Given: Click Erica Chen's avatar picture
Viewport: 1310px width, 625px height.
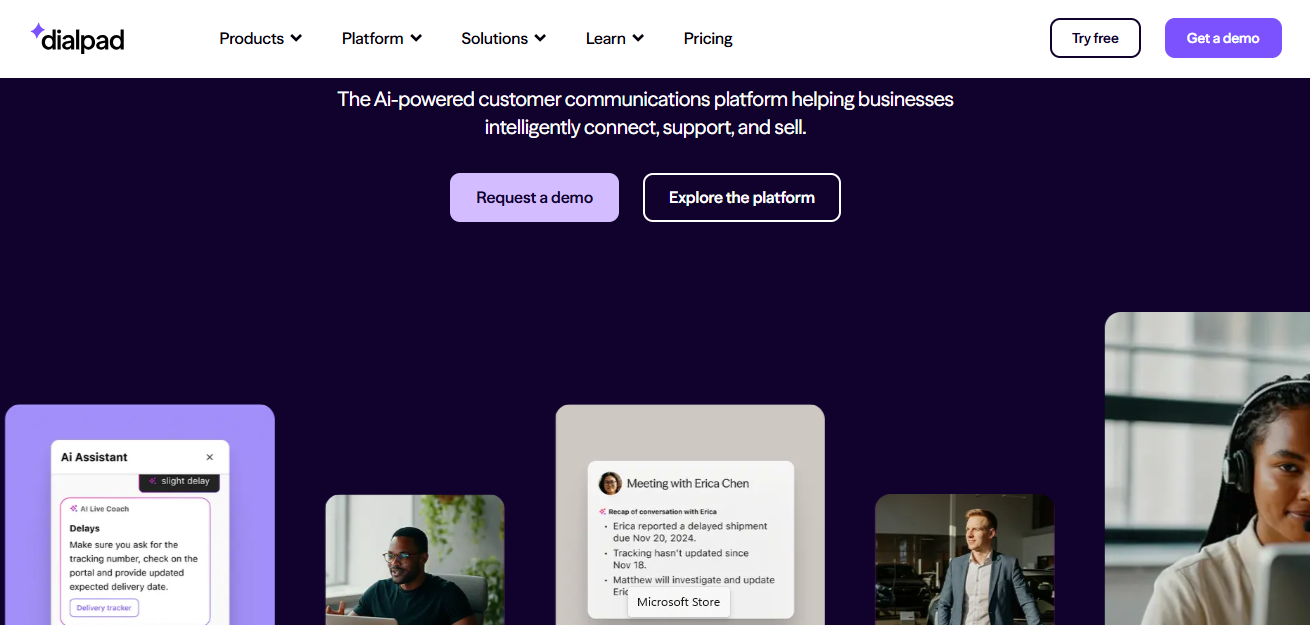Looking at the screenshot, I should [610, 483].
